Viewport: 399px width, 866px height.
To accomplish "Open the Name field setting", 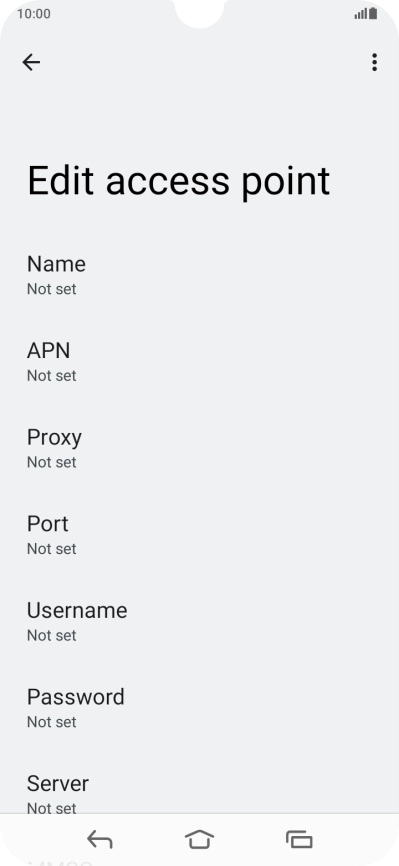I will [x=200, y=275].
